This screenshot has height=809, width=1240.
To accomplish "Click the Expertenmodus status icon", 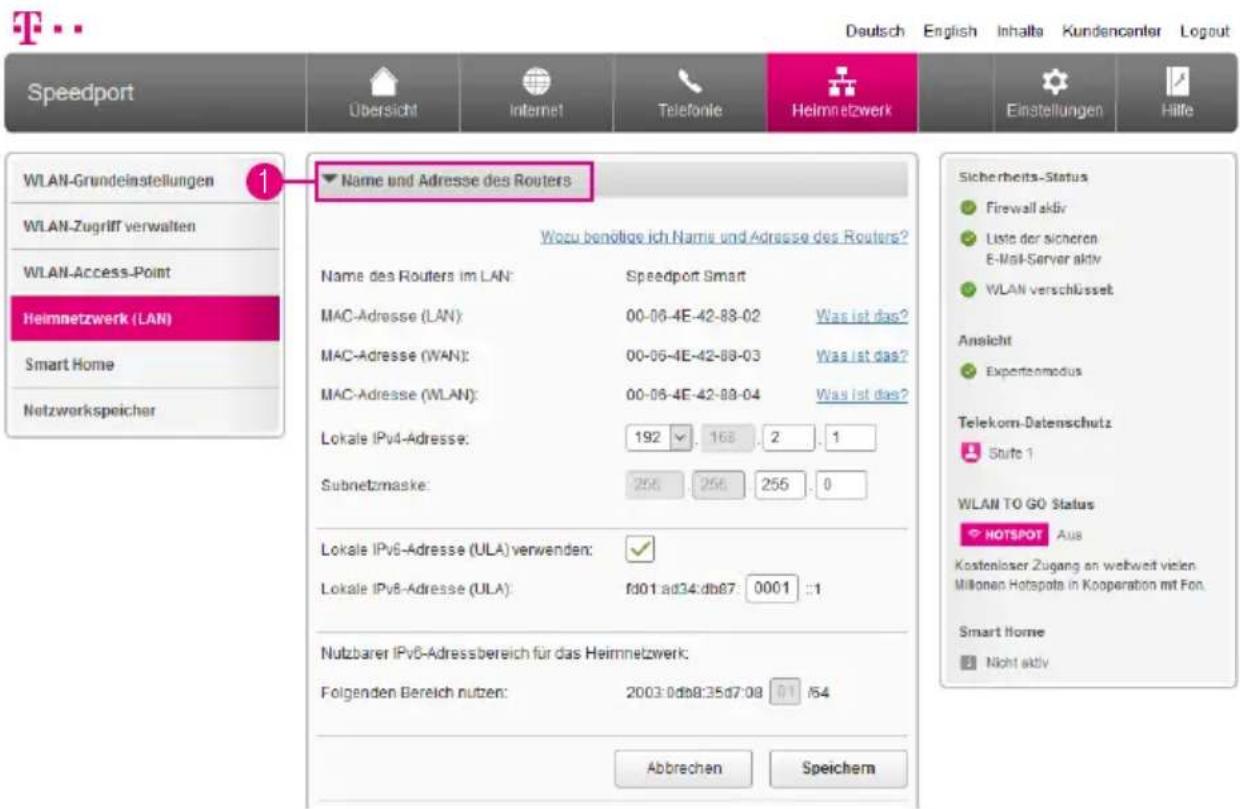I will [x=967, y=371].
